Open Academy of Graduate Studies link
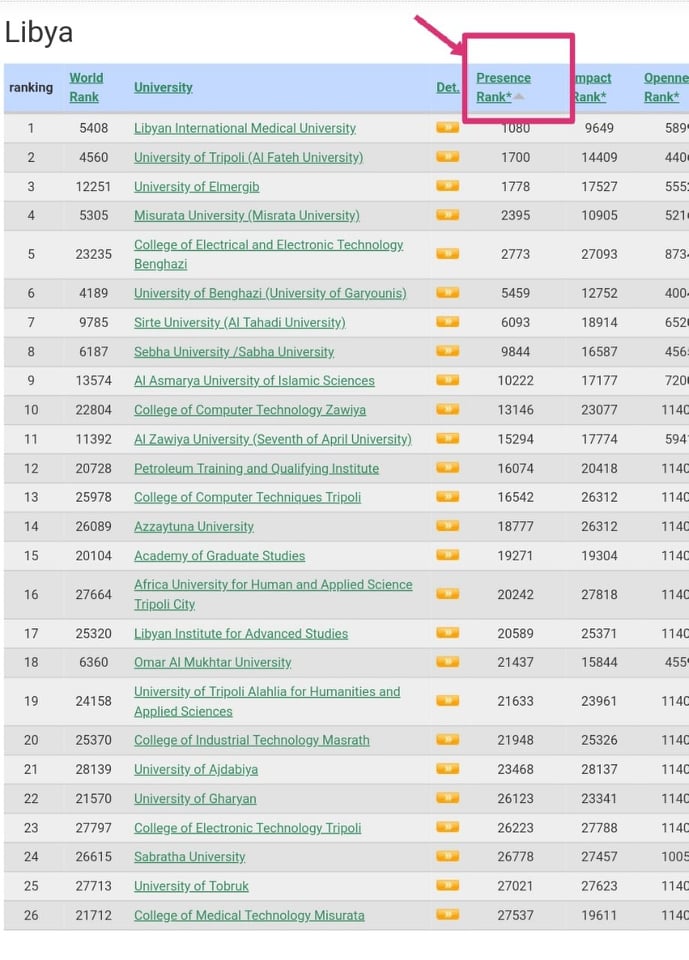689x960 pixels. [219, 556]
